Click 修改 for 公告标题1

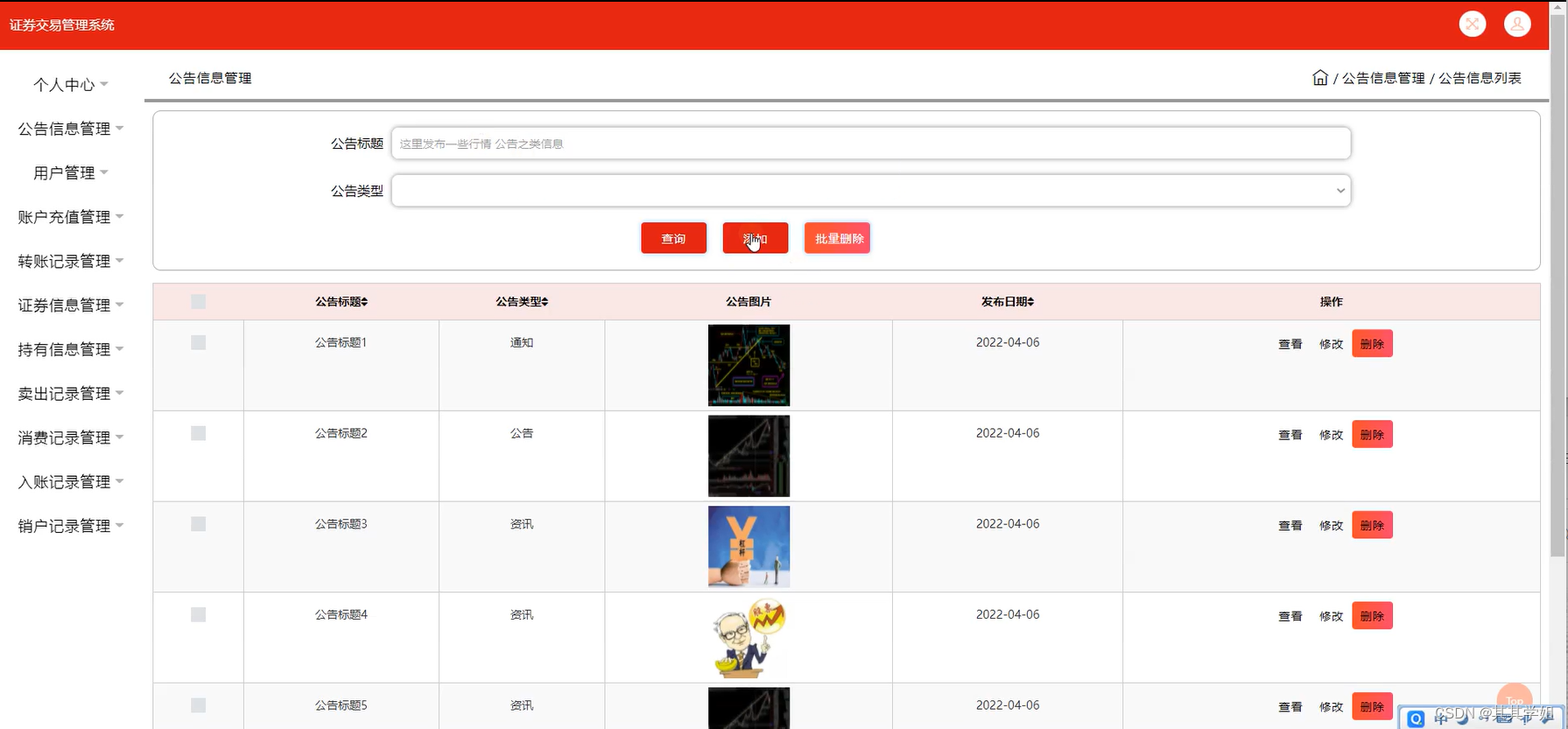click(x=1331, y=344)
